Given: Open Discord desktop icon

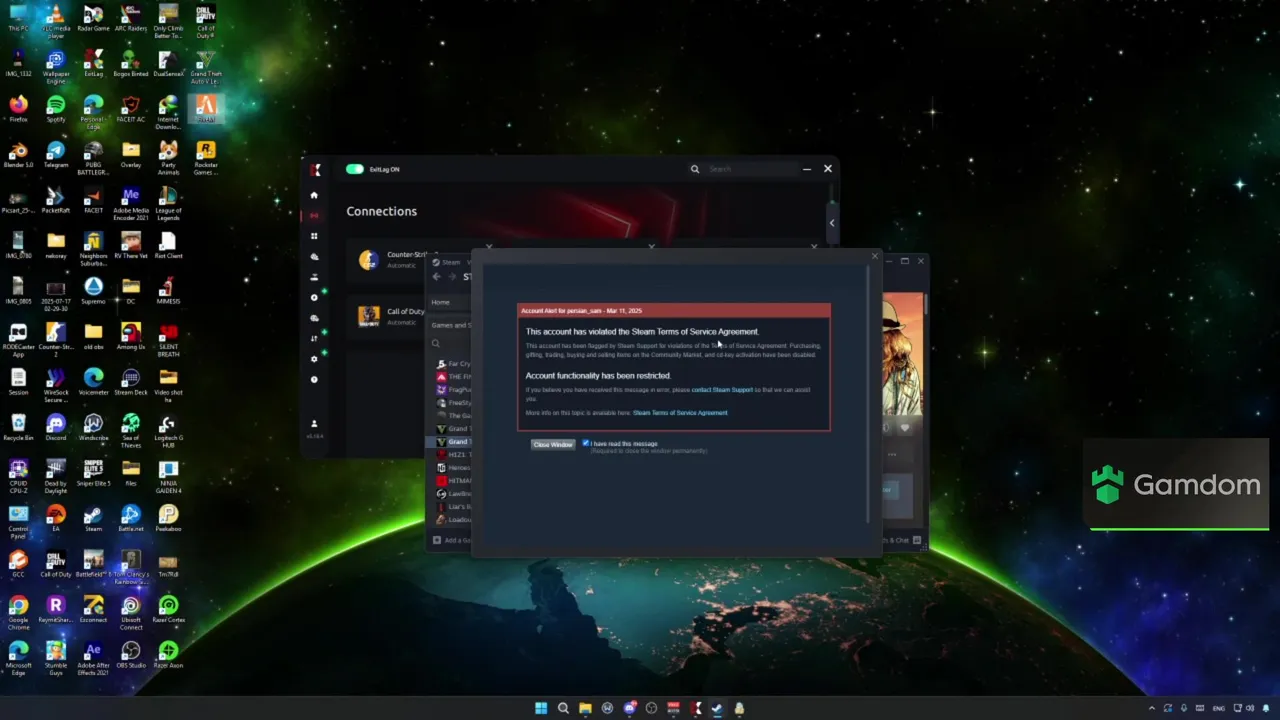Looking at the screenshot, I should (55, 427).
